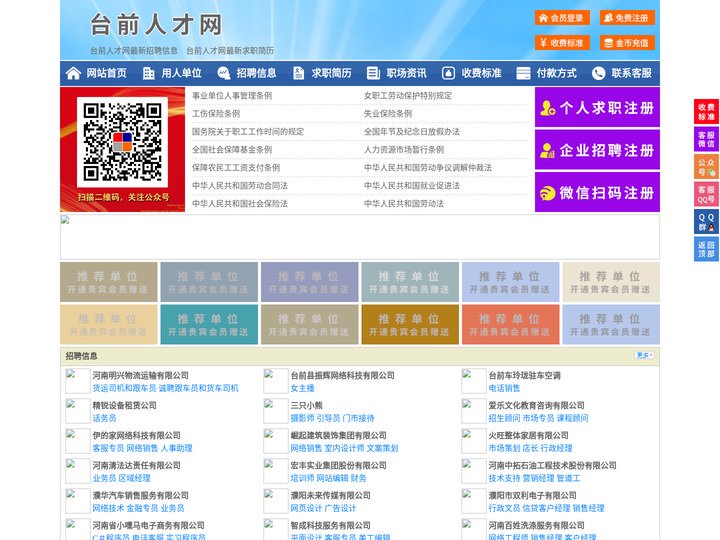Open link 失业保险条例
720x540 pixels.
click(388, 113)
